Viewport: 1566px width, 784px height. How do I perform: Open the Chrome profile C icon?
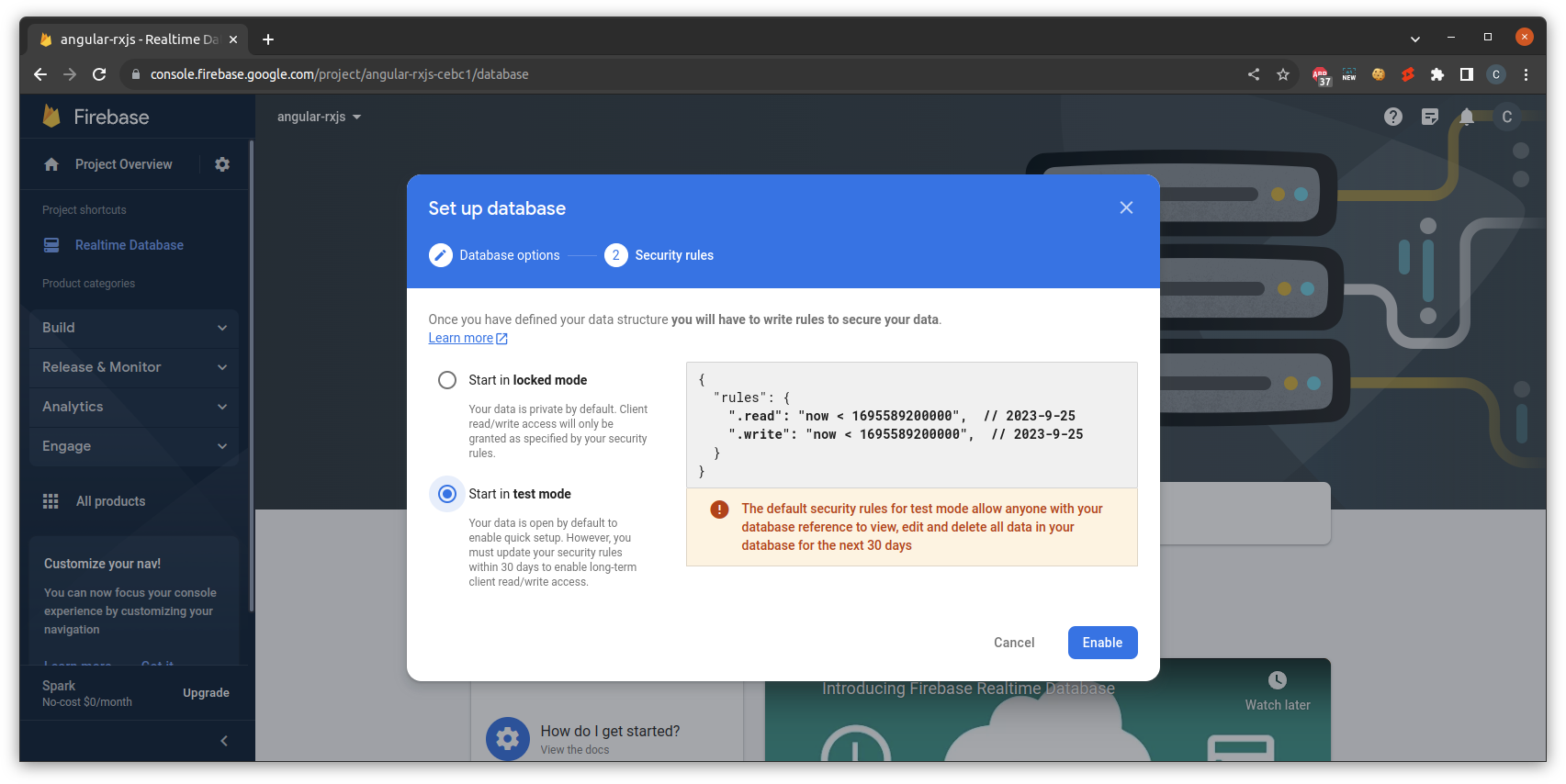[1496, 74]
